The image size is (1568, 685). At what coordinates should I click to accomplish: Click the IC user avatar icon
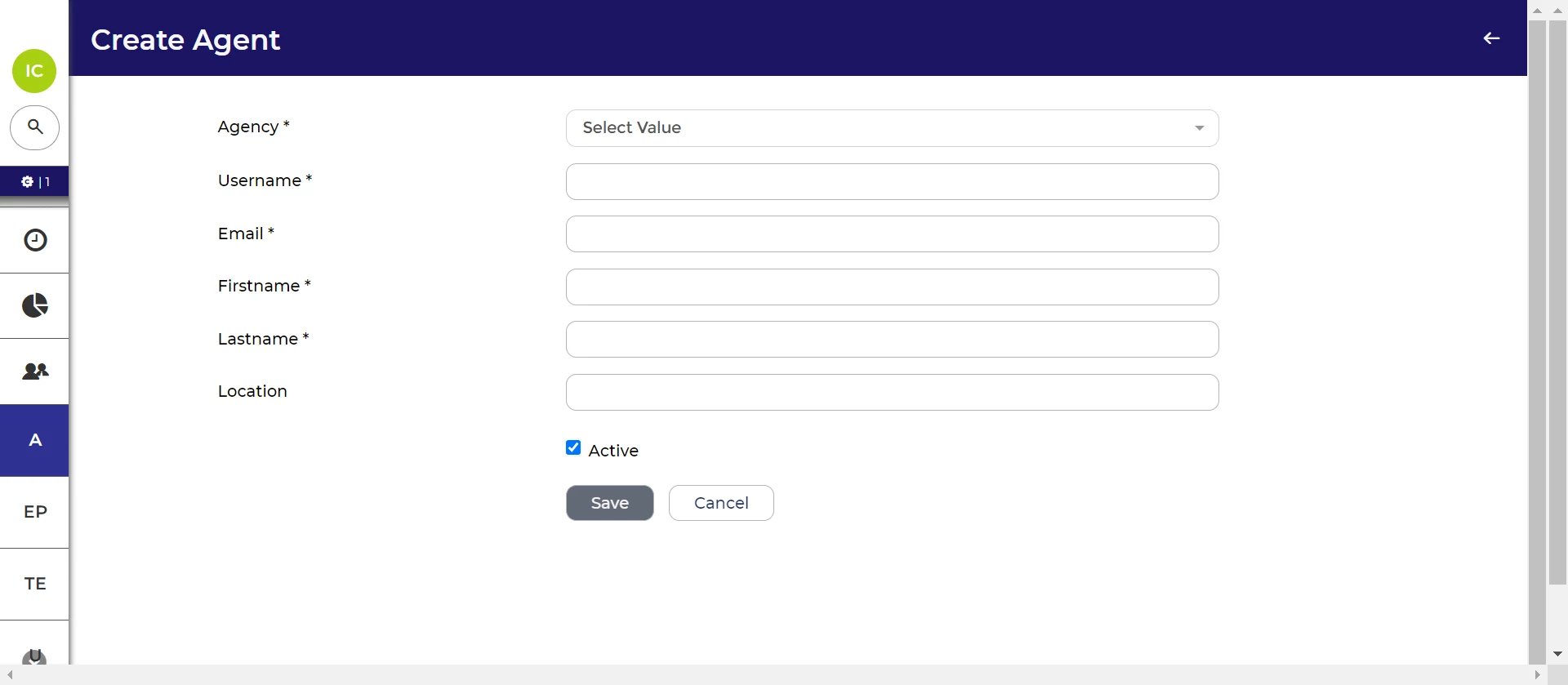coord(34,71)
